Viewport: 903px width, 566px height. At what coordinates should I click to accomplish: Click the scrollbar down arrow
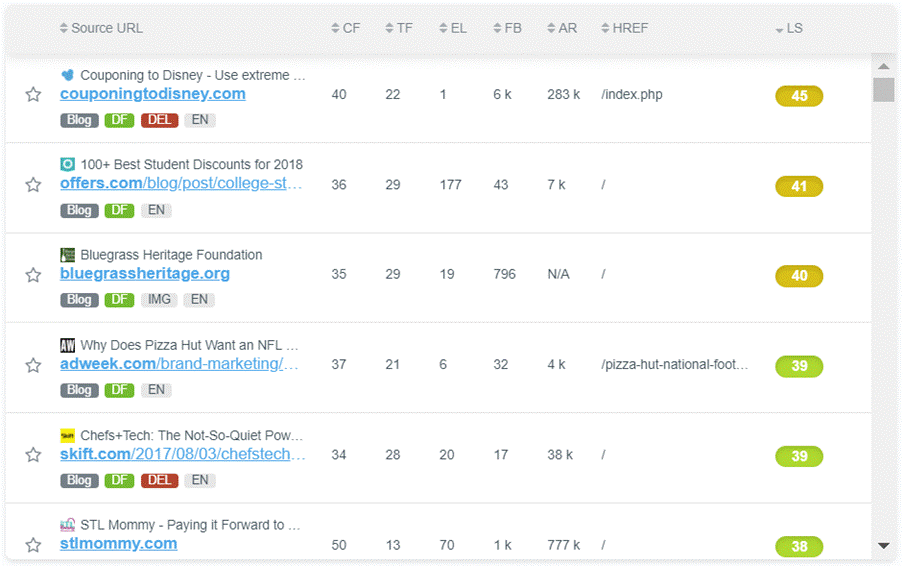pos(883,546)
